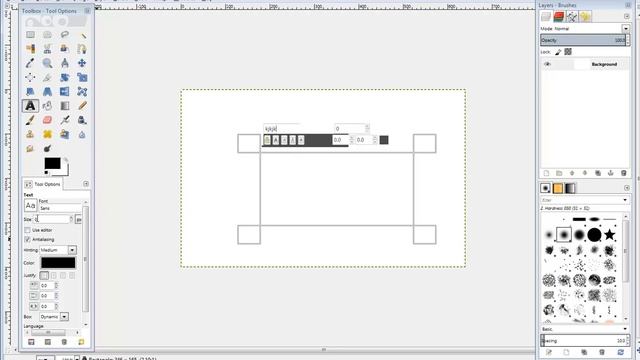Select the Blur/Sharpen tool
This screenshot has width=640, height=360.
coord(82,134)
